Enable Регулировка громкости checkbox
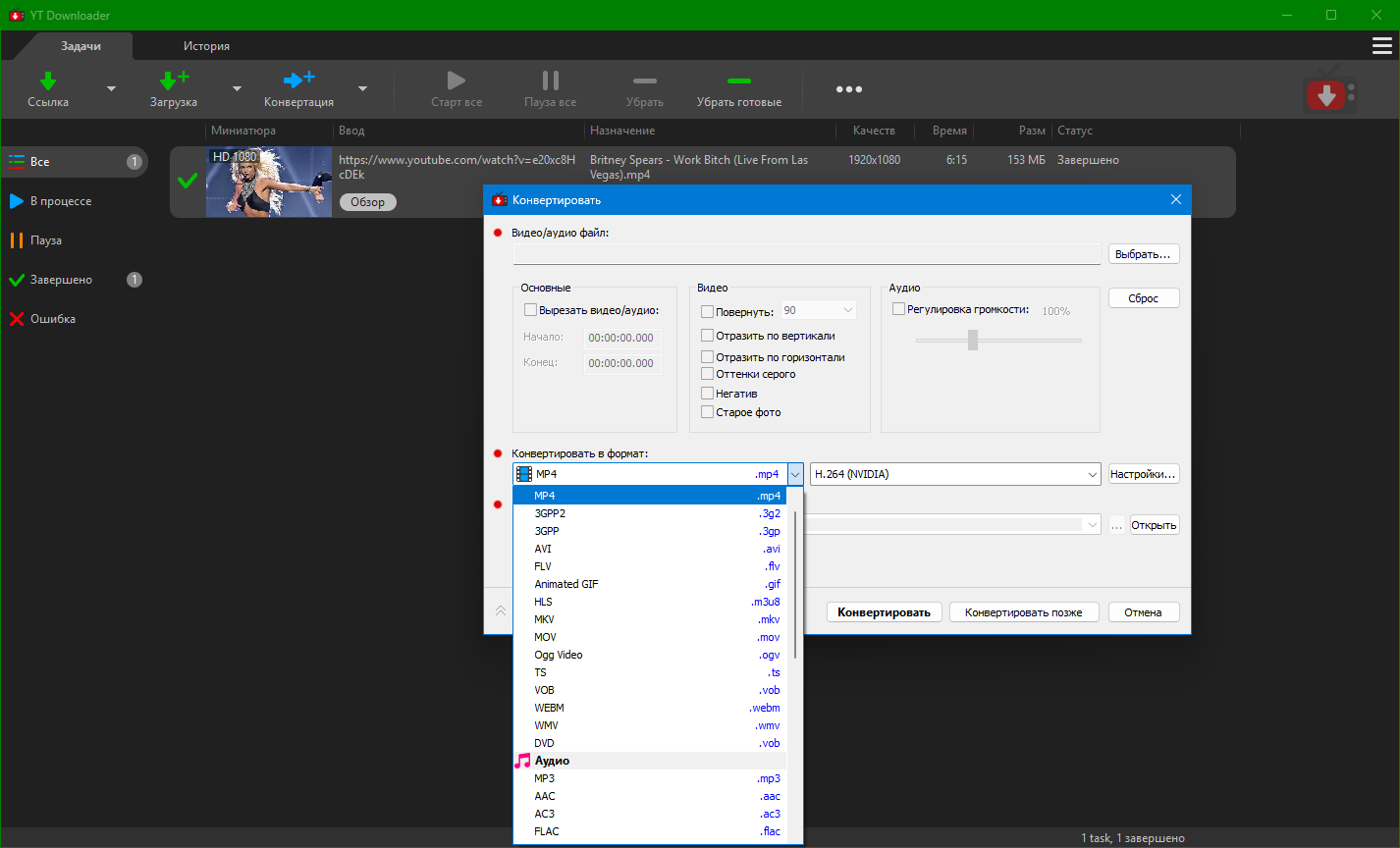The image size is (1400, 848). (898, 309)
